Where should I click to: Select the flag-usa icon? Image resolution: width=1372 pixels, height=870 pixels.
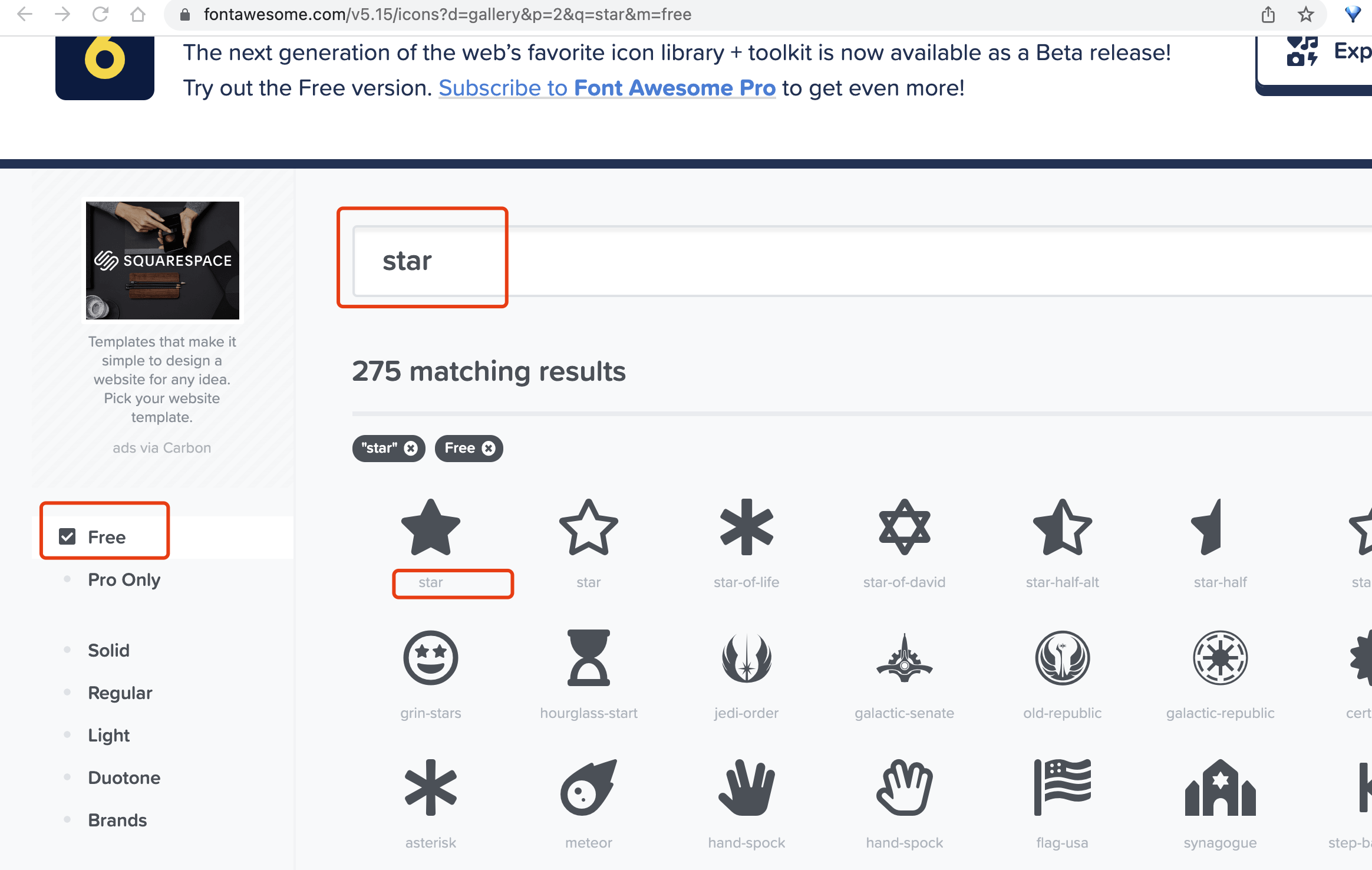pos(1062,788)
